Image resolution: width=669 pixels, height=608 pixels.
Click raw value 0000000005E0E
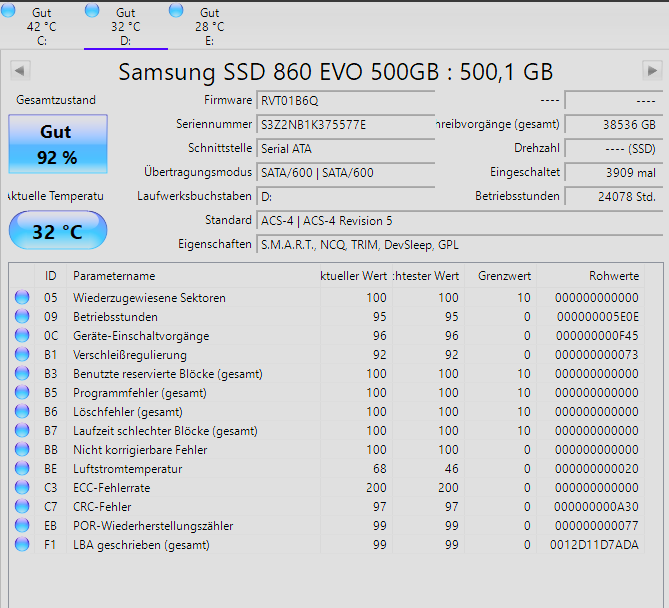[597, 317]
